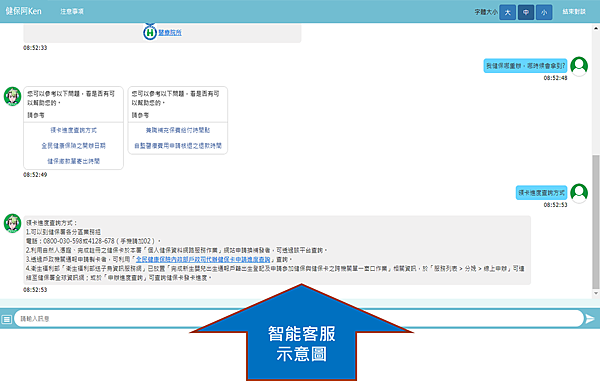Set font size to large (大)
The height and width of the screenshot is (381, 600).
[507, 12]
